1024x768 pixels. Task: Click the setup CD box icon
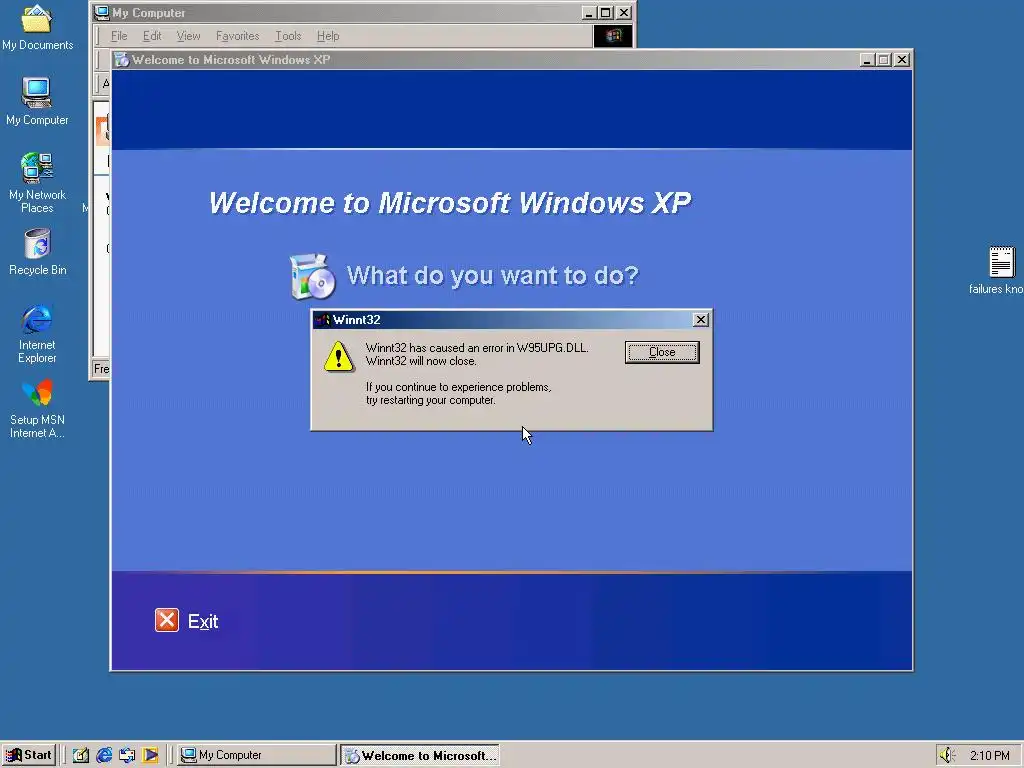click(312, 277)
